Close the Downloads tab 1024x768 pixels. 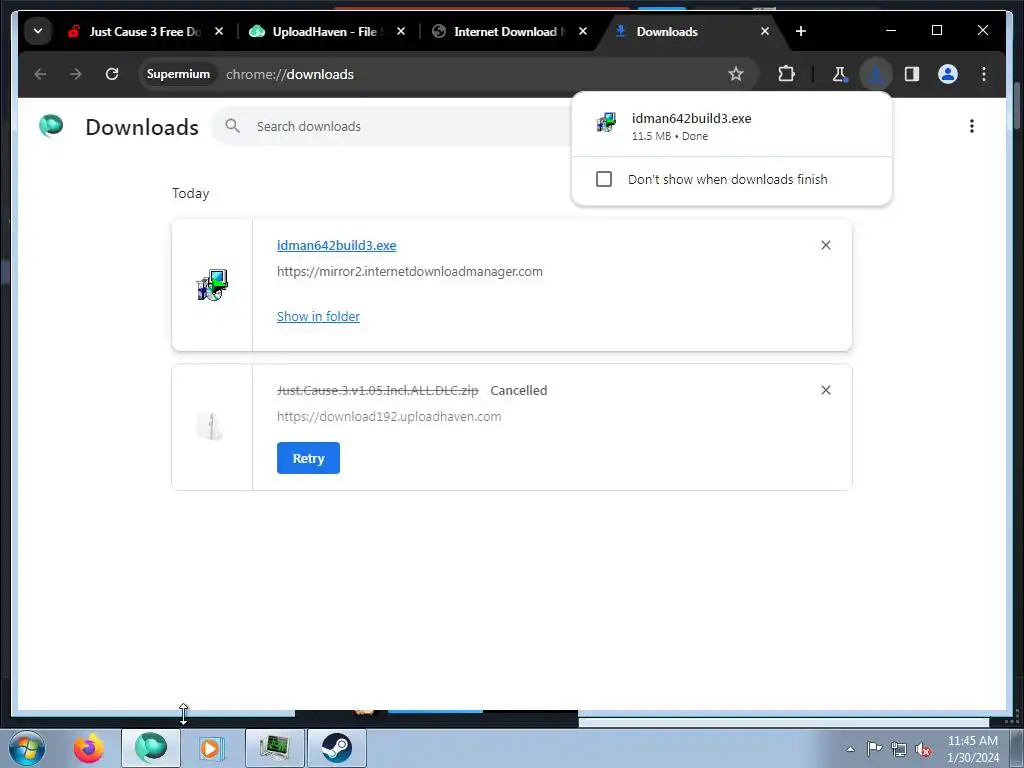click(765, 31)
